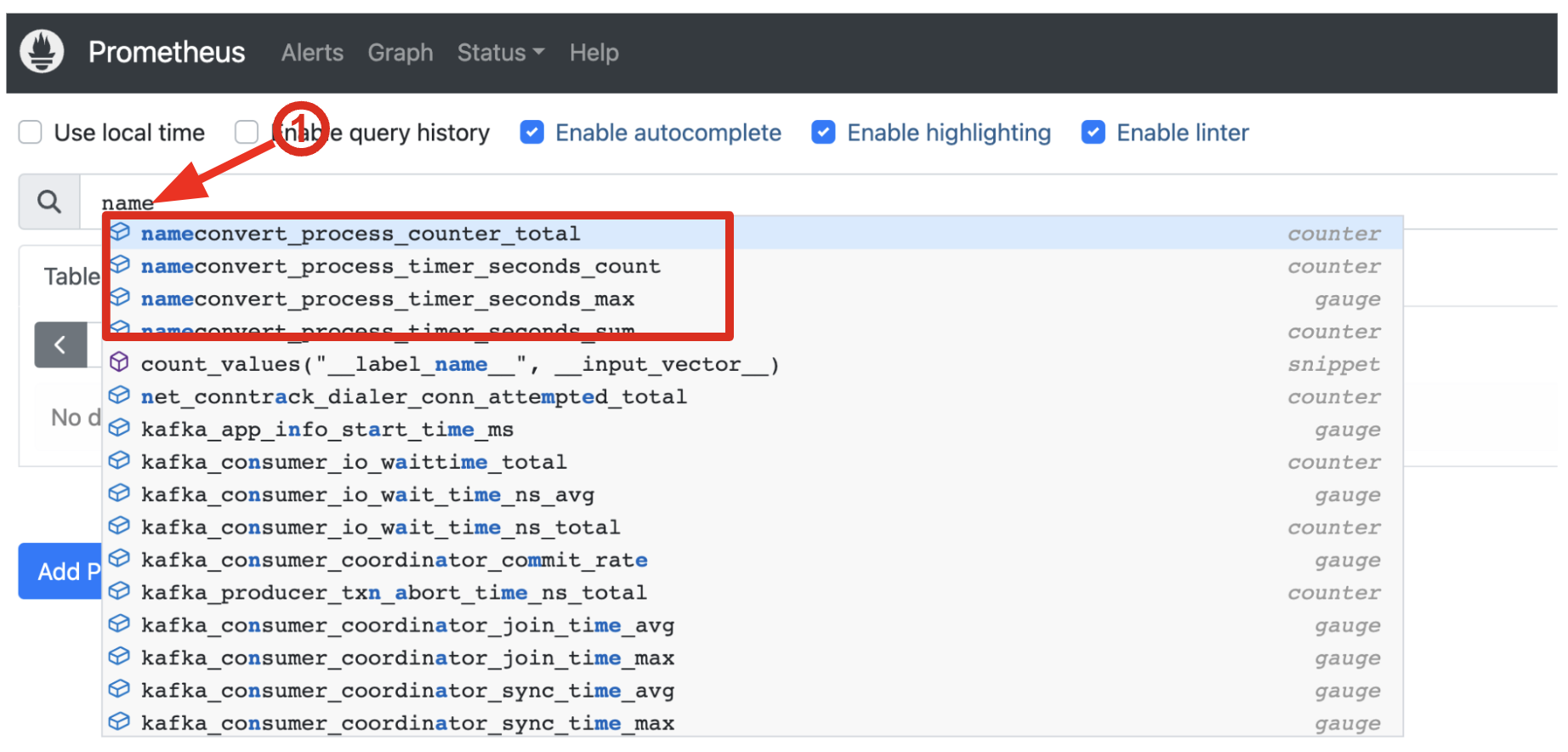The width and height of the screenshot is (1568, 752).
Task: Click the 'snippet' type label
Action: (1333, 364)
